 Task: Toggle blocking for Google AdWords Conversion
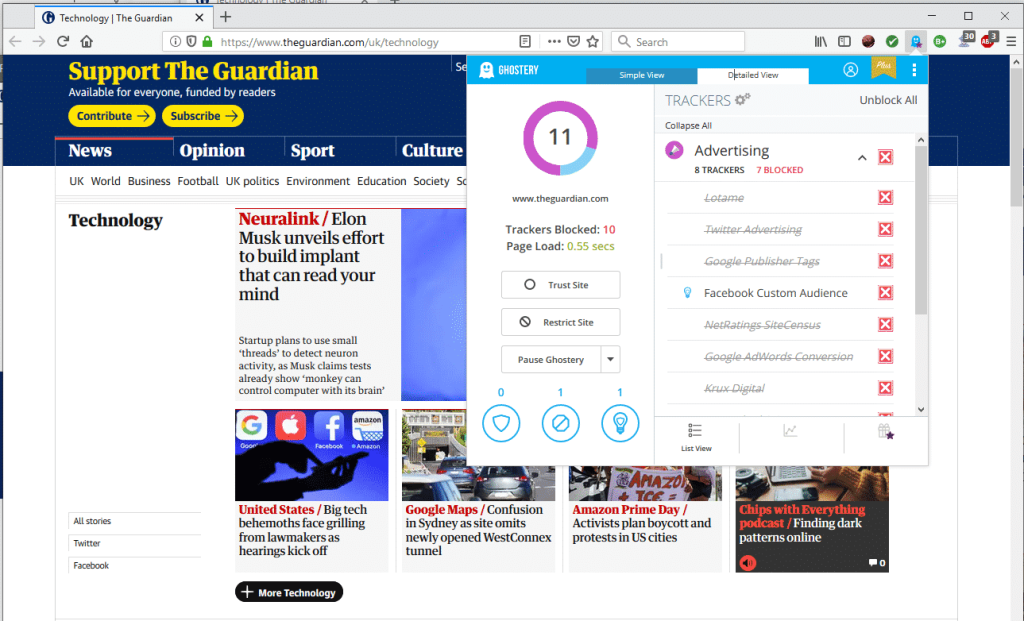pos(885,357)
